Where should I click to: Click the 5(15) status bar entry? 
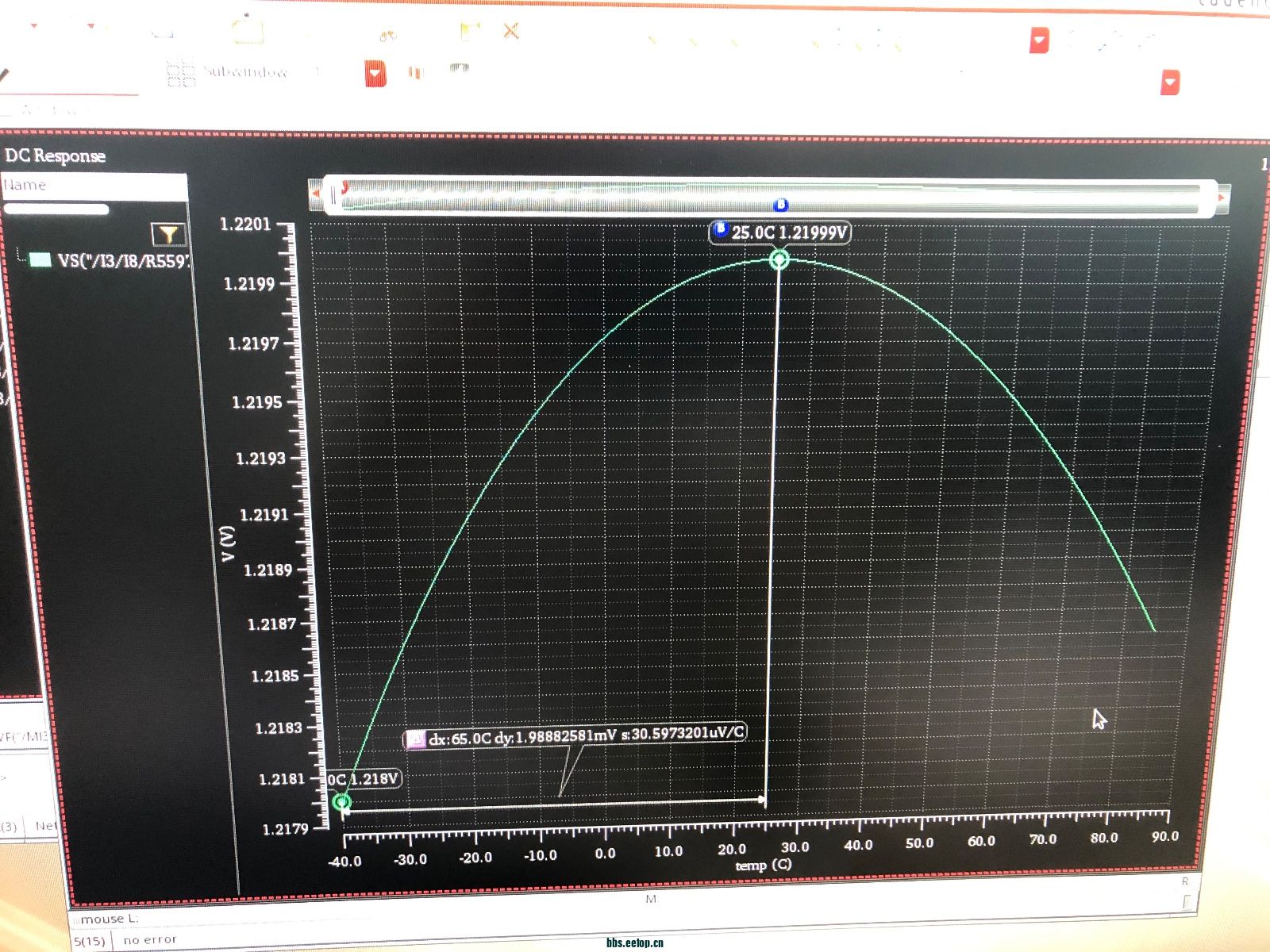pos(90,942)
